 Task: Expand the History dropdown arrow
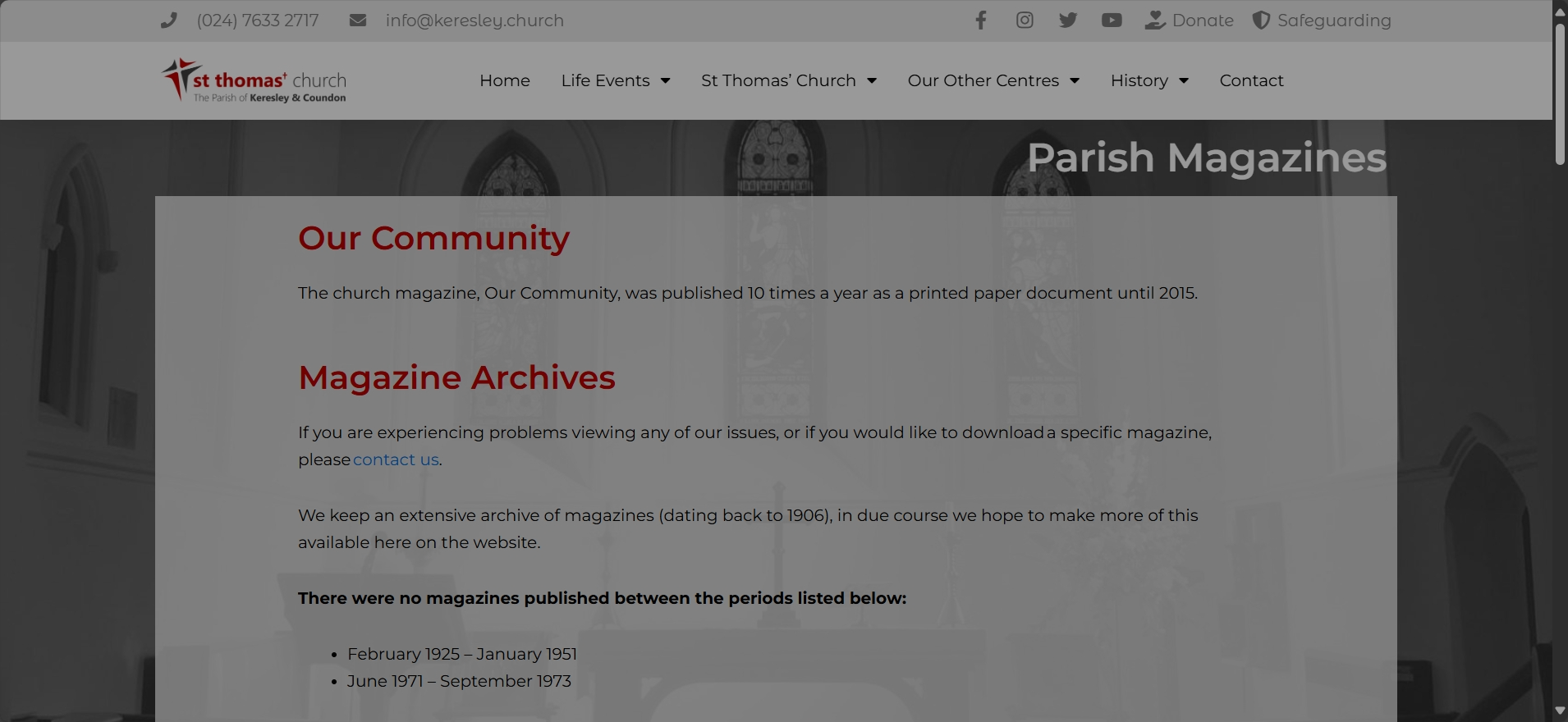point(1184,80)
